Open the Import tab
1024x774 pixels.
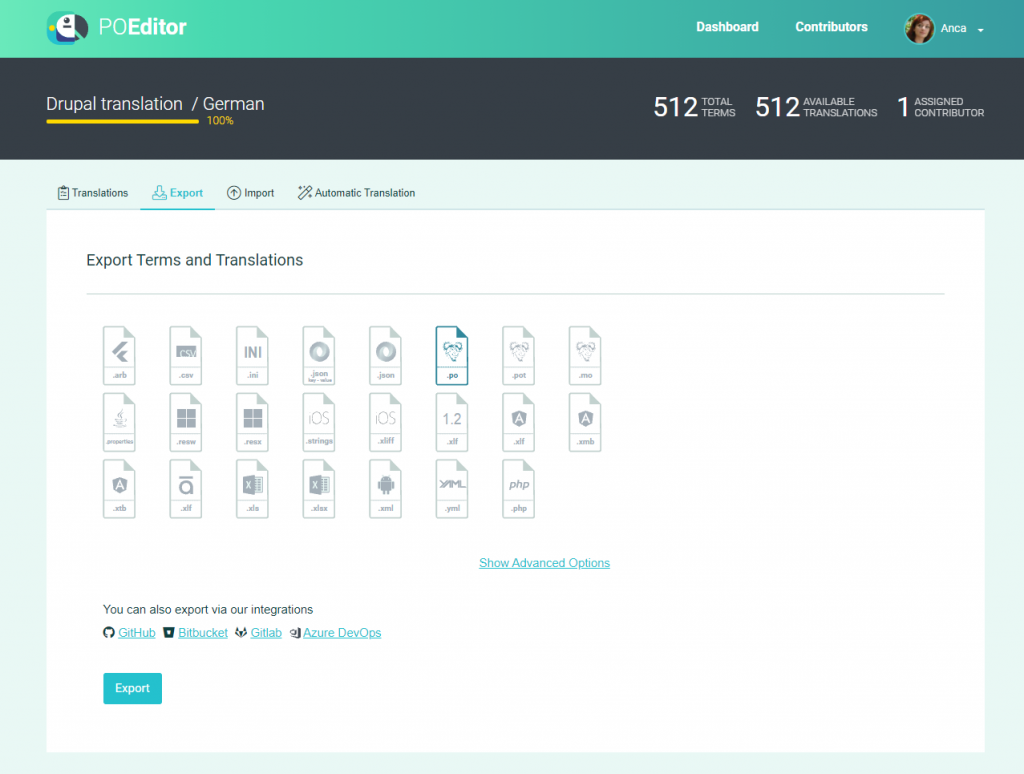tap(250, 192)
